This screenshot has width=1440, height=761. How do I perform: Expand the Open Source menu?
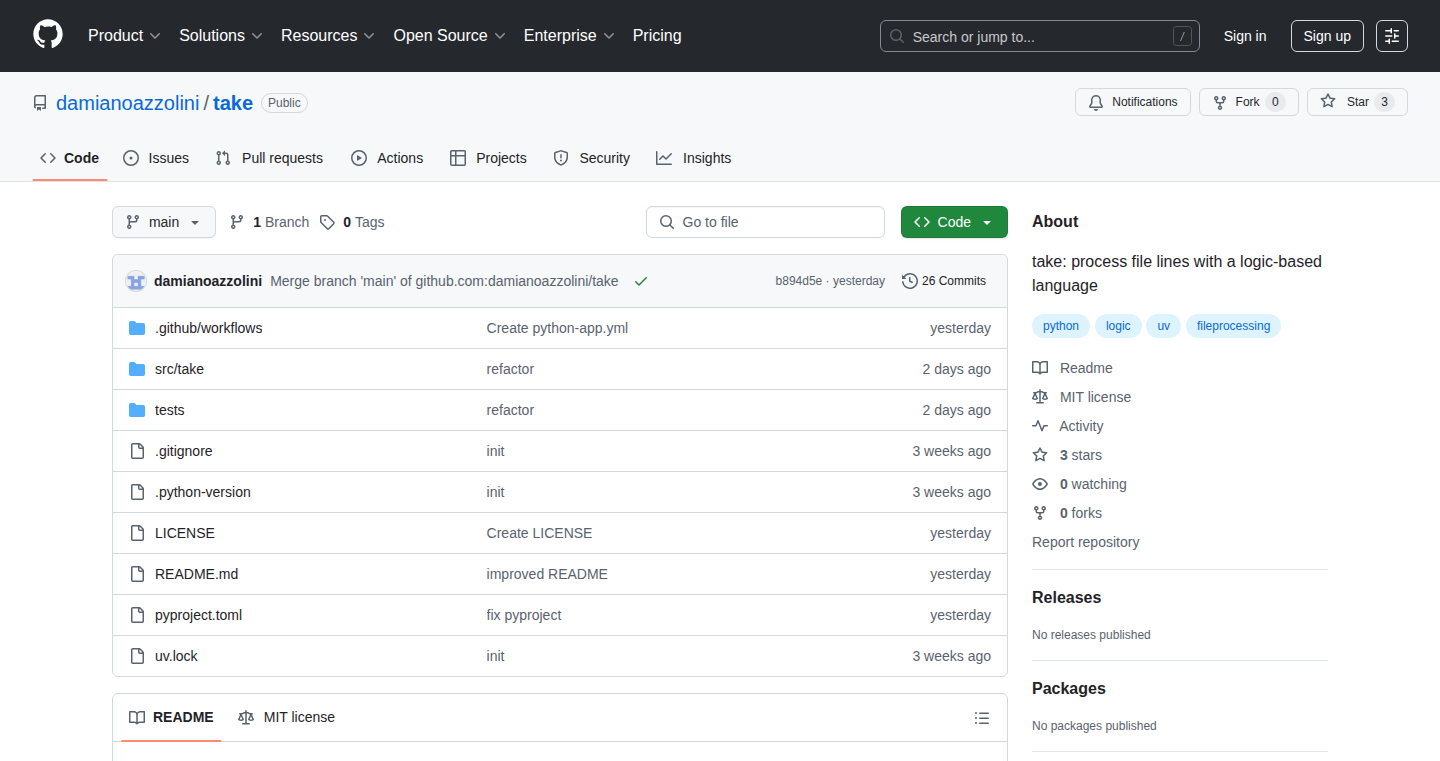coord(449,35)
